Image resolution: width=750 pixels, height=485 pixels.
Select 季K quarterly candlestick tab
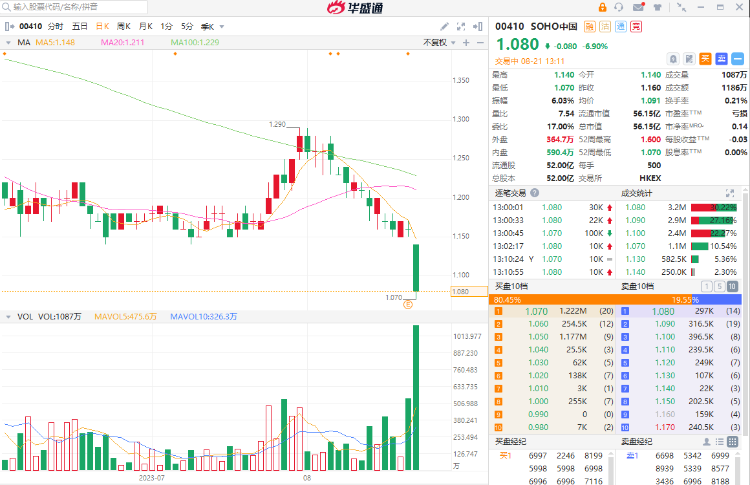207,26
